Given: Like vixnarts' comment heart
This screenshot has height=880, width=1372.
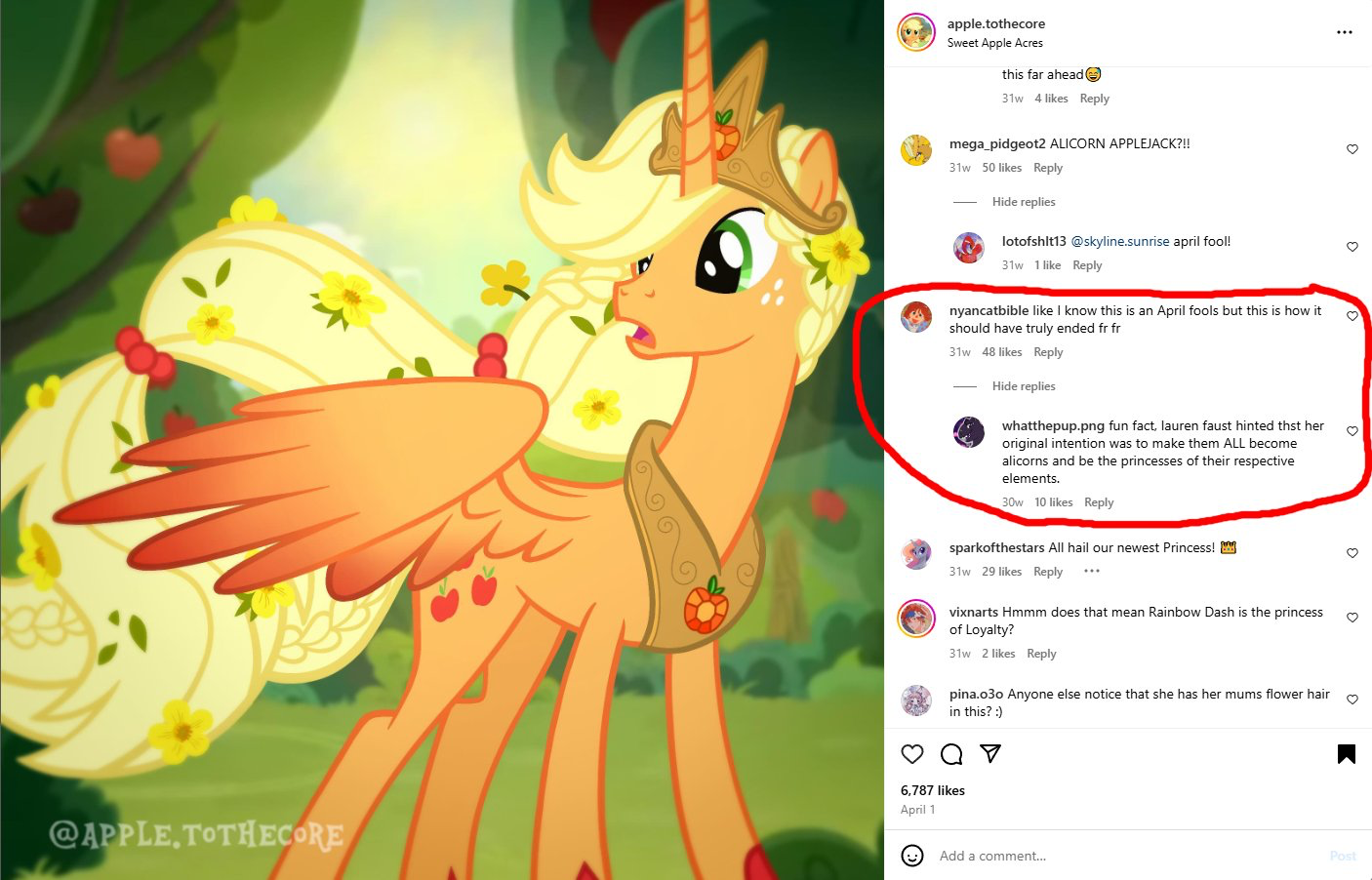Looking at the screenshot, I should click(x=1352, y=618).
